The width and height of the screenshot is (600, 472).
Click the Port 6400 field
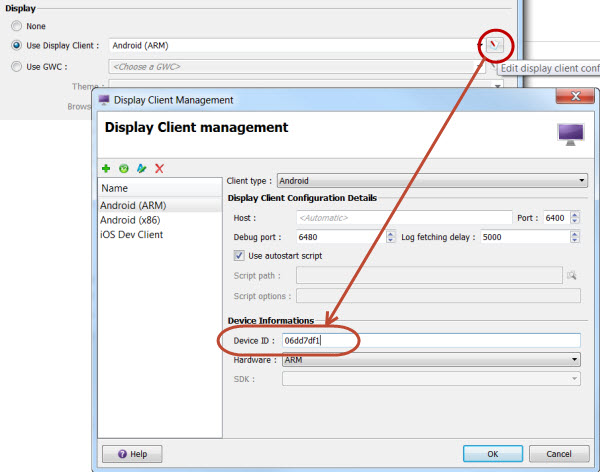tap(557, 218)
